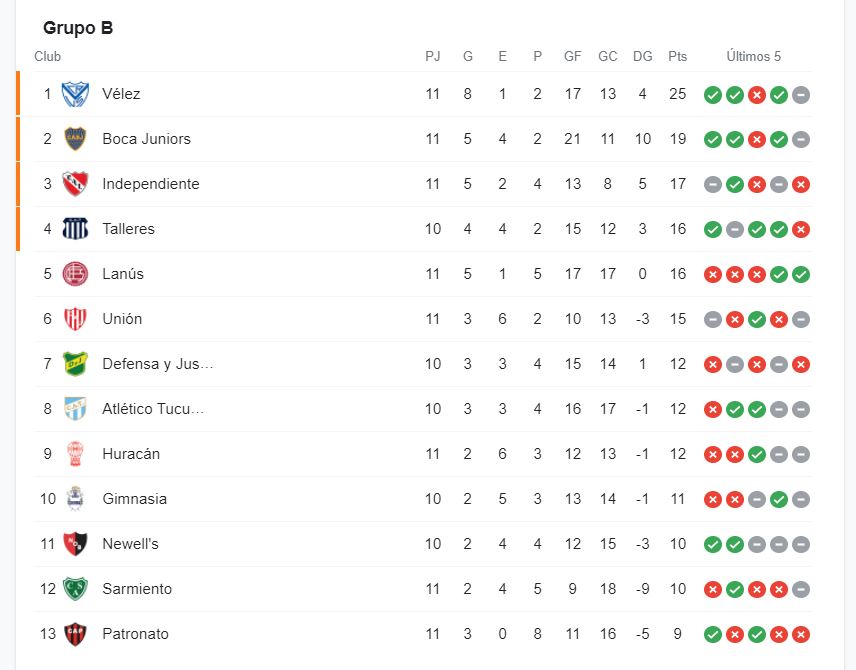Viewport: 856px width, 670px height.
Task: Click the Talleres striped crest icon
Action: [75, 229]
